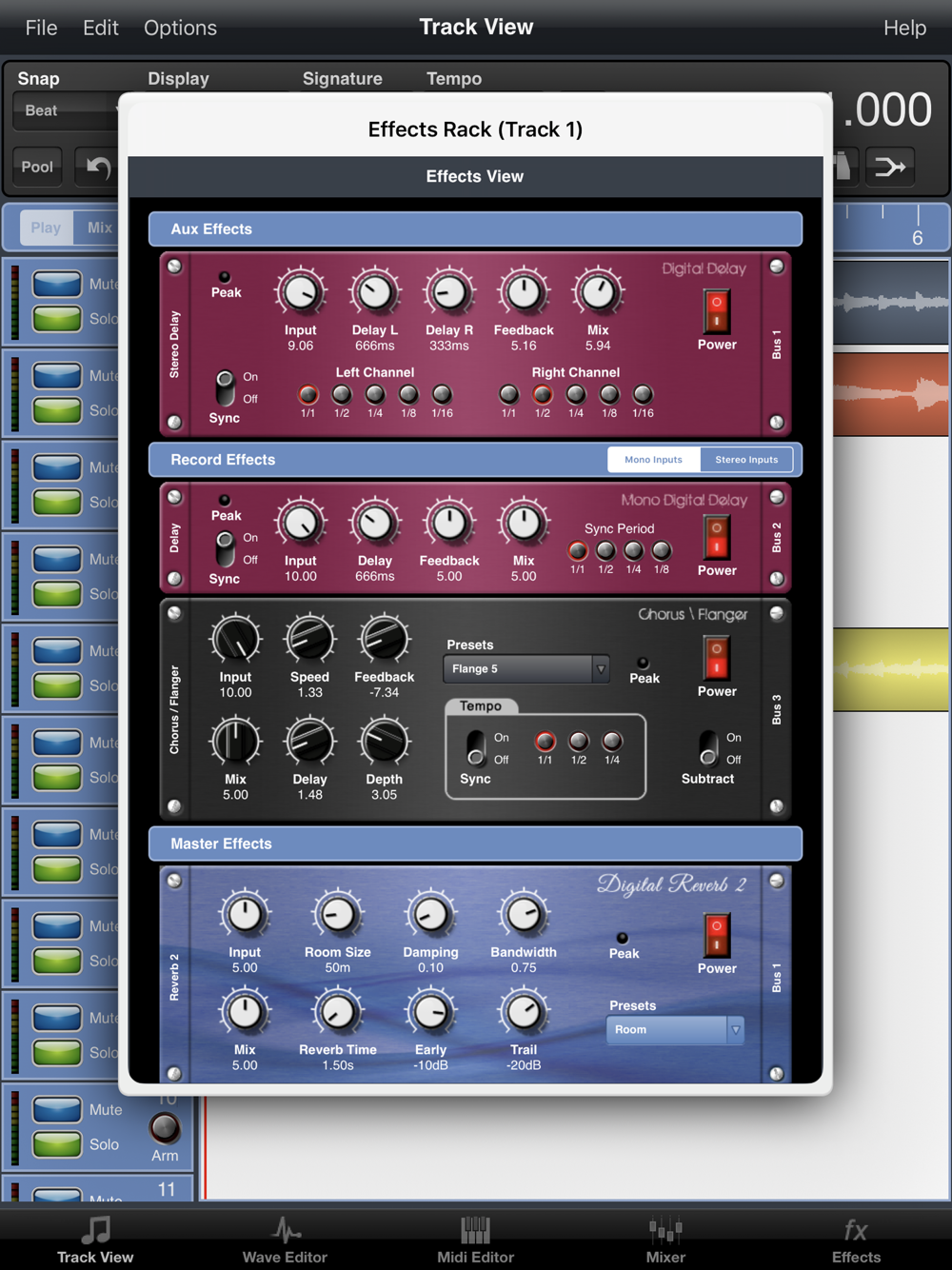Open the File menu
The width and height of the screenshot is (952, 1270).
click(41, 28)
